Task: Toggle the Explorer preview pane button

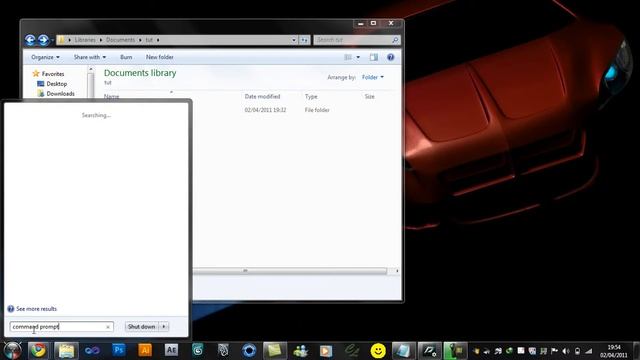Action: click(373, 57)
